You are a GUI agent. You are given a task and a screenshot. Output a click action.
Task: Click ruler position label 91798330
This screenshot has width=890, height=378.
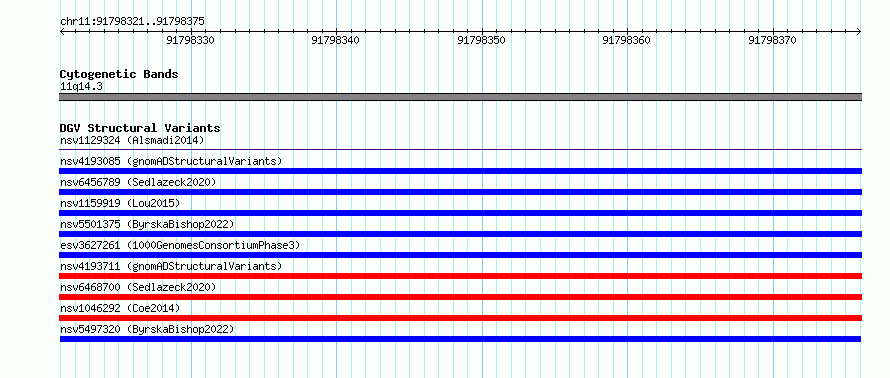(190, 40)
